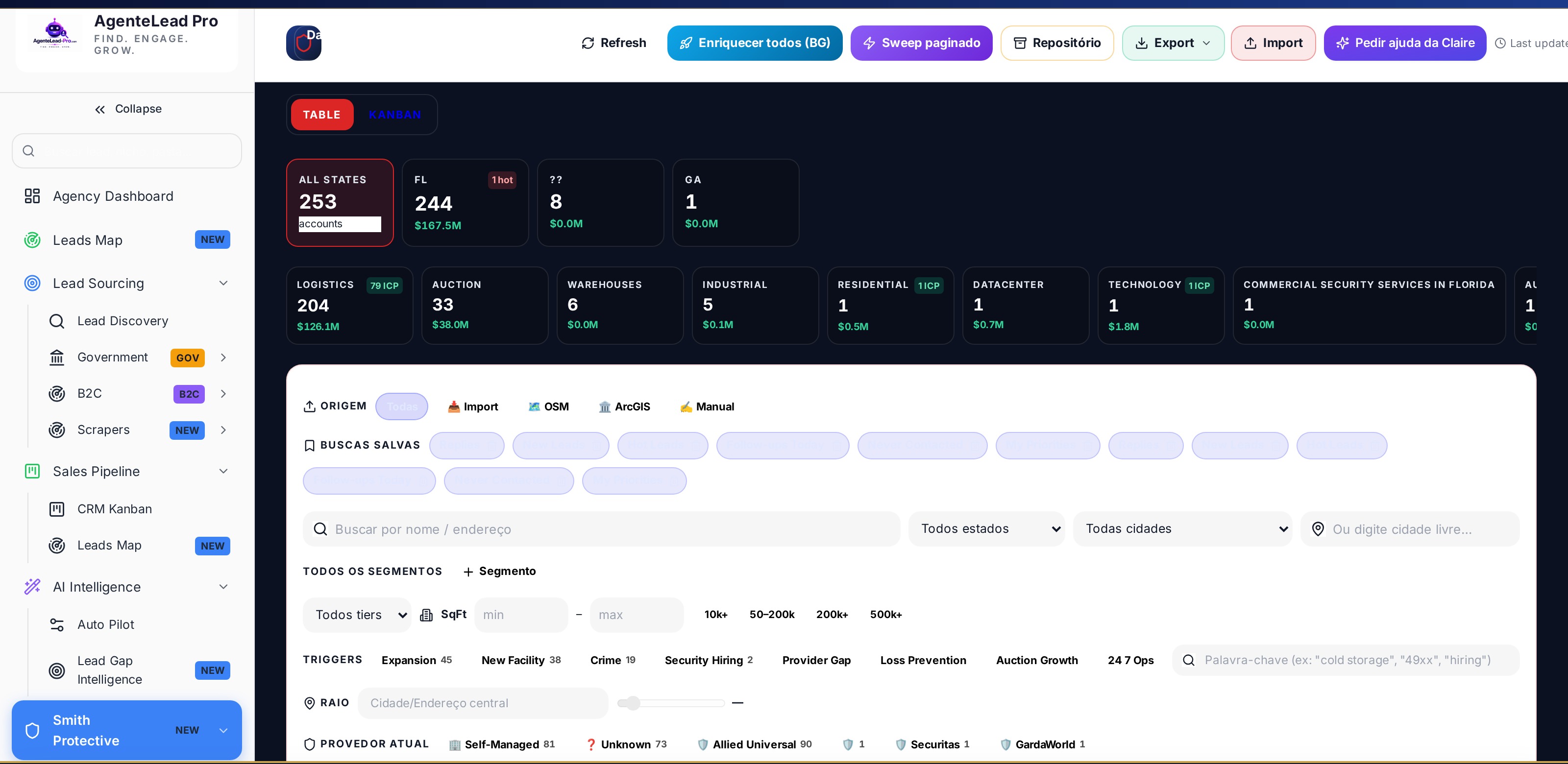Click the Buscar por nome / endereço field
The height and width of the screenshot is (764, 1568).
pyautogui.click(x=601, y=529)
